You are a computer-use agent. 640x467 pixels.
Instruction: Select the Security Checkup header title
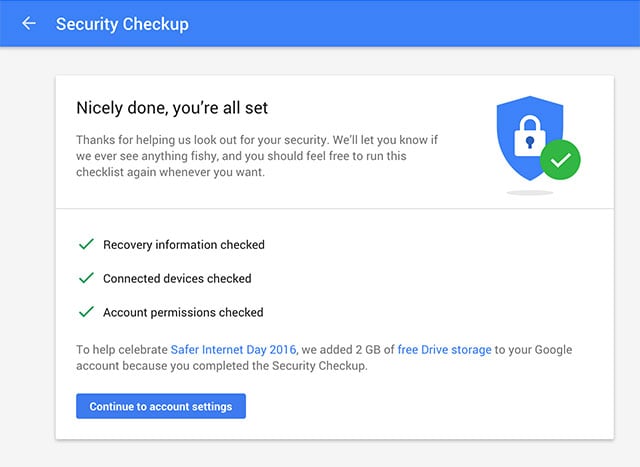[x=122, y=24]
